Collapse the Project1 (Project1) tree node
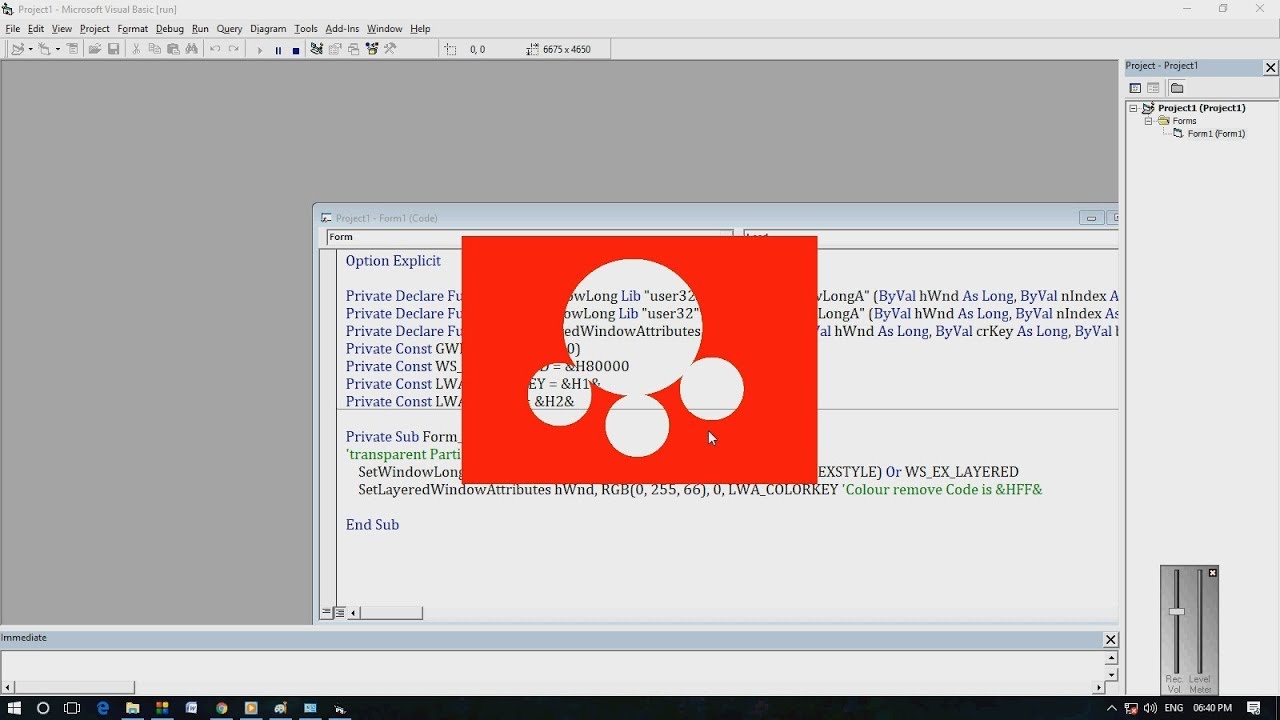Screen dimensions: 1280x720 (1133, 108)
